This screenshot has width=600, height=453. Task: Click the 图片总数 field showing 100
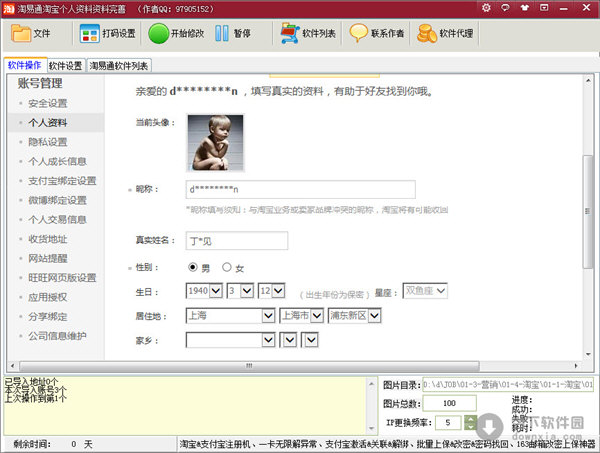[x=450, y=403]
